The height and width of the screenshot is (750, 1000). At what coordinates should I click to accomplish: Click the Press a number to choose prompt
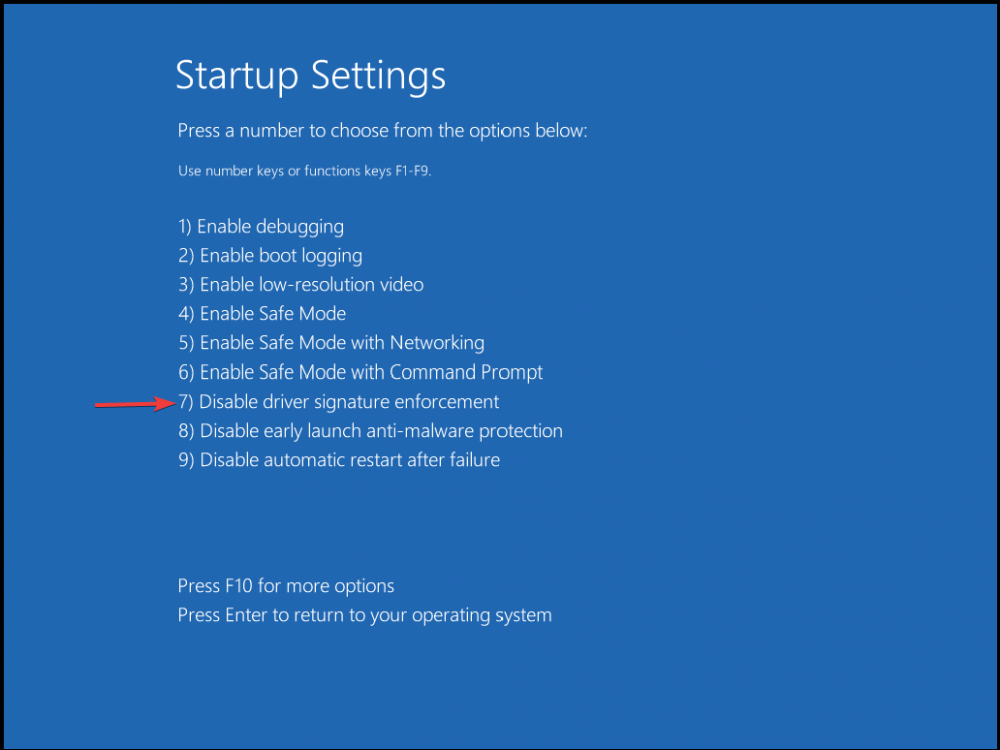(x=383, y=131)
